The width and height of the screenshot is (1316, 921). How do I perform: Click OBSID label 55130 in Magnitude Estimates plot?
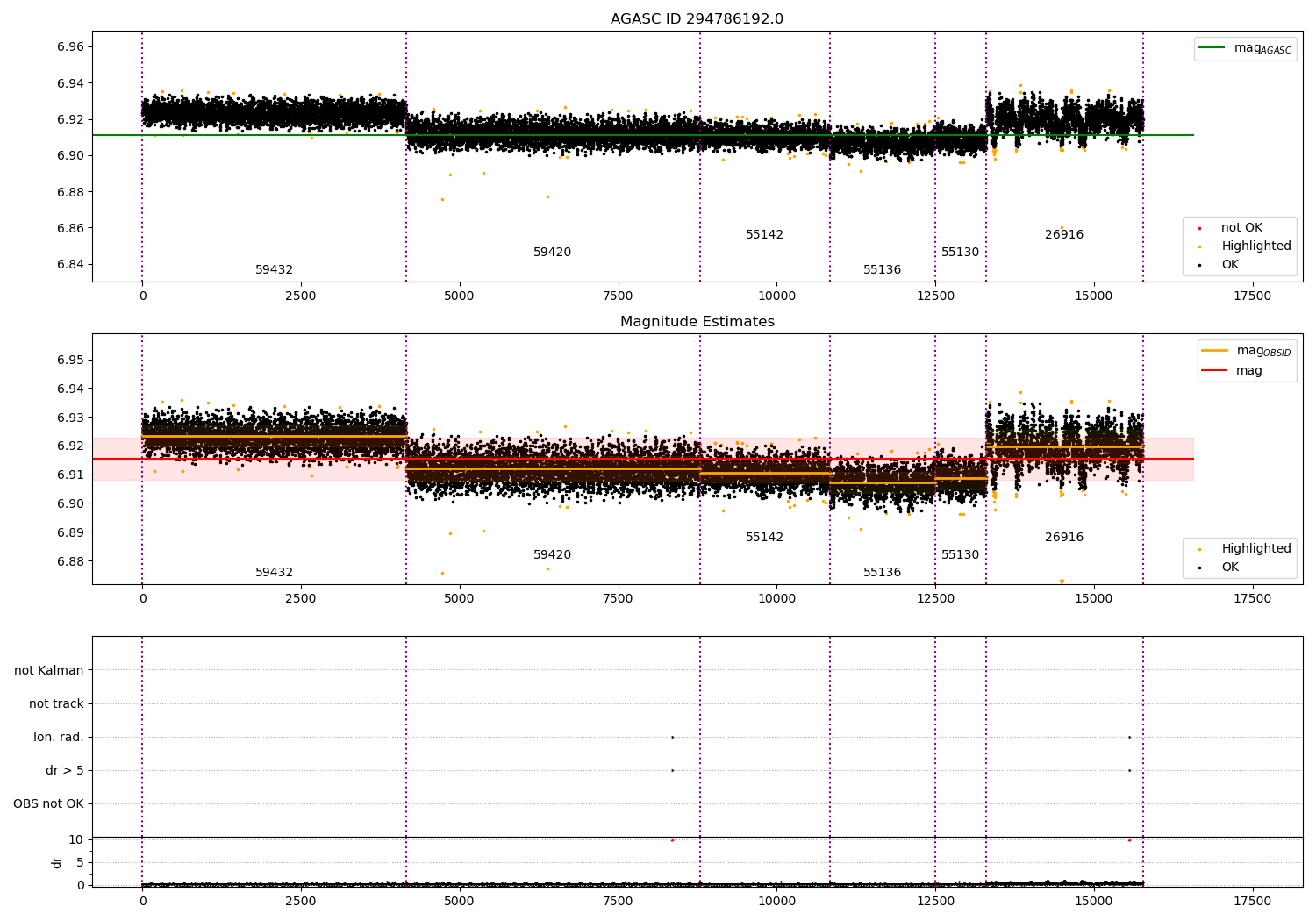(960, 555)
